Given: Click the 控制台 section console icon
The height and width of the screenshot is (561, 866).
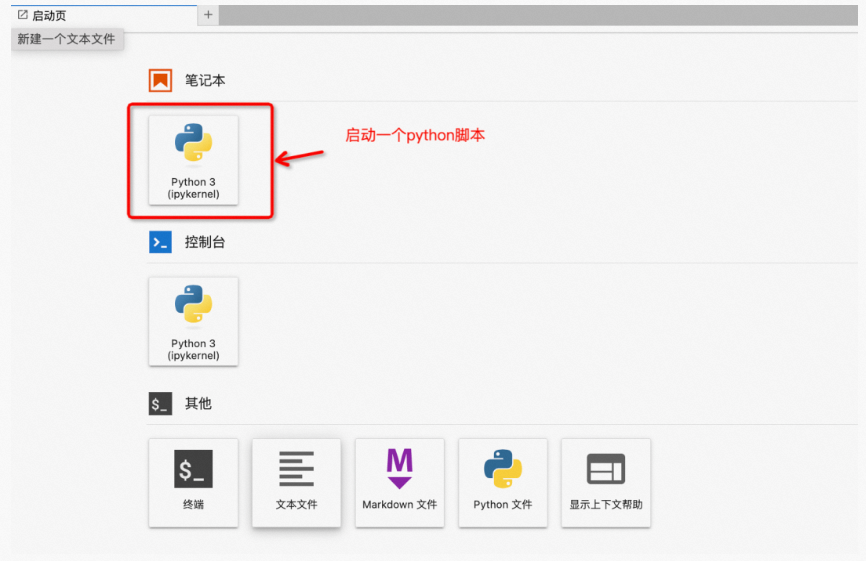Looking at the screenshot, I should click(x=160, y=242).
